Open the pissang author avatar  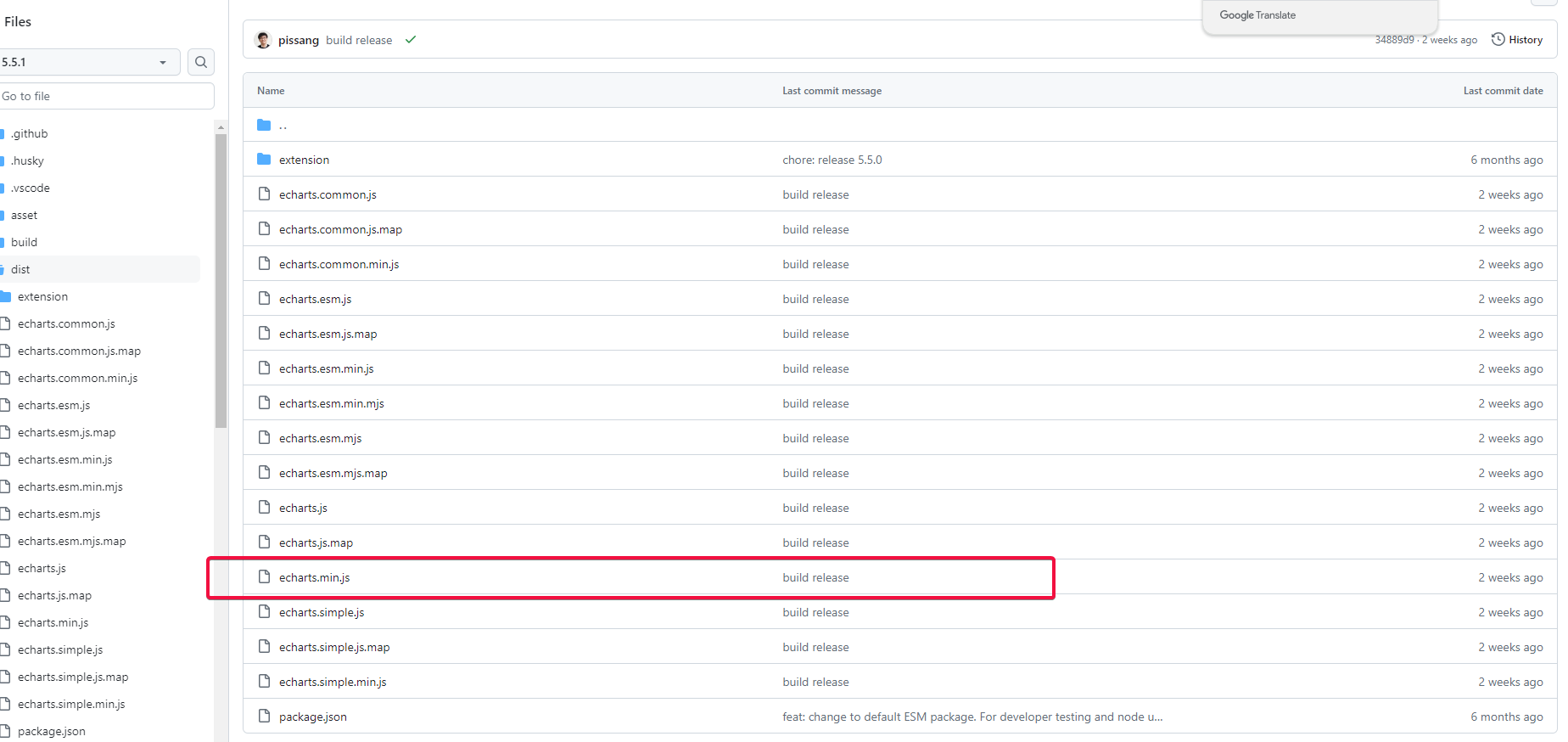(x=263, y=40)
